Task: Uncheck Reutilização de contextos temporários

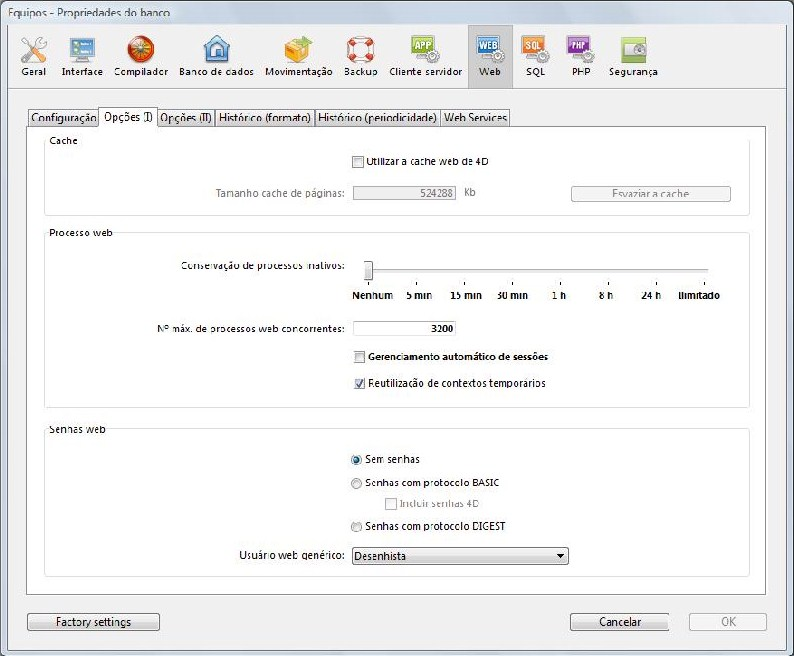Action: pyautogui.click(x=360, y=384)
